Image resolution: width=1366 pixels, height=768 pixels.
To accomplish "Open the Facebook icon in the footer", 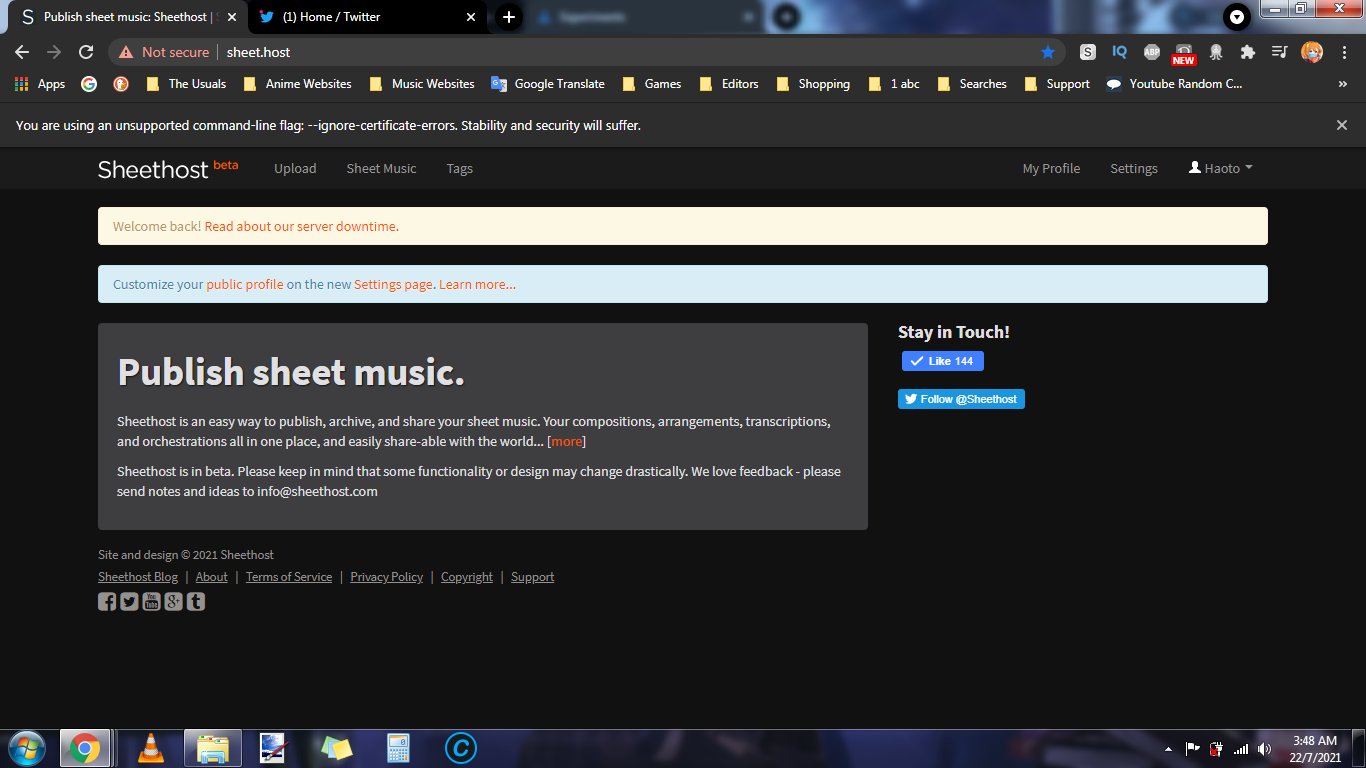I will (x=107, y=601).
